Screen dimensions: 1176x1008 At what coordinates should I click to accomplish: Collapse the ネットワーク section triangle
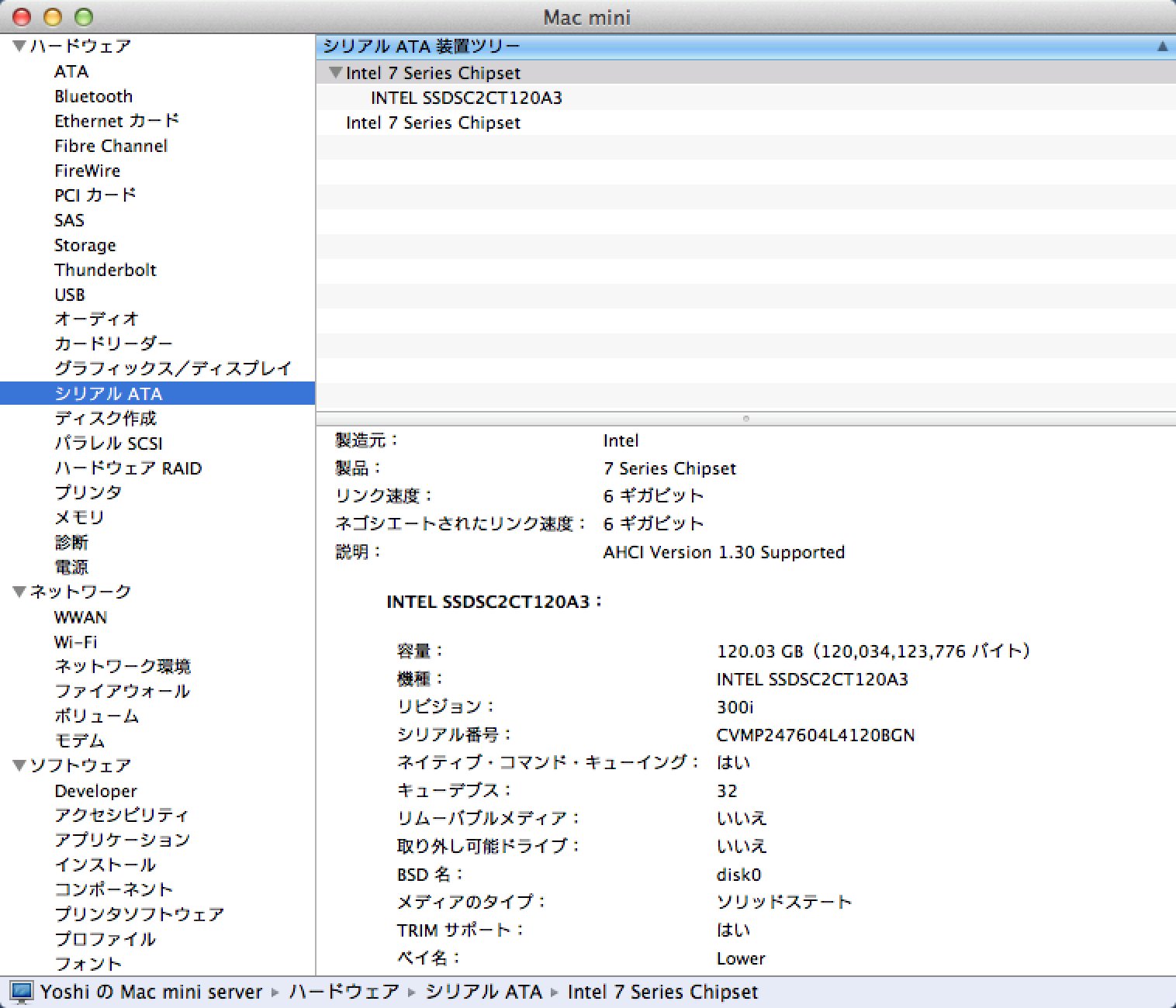[20, 592]
